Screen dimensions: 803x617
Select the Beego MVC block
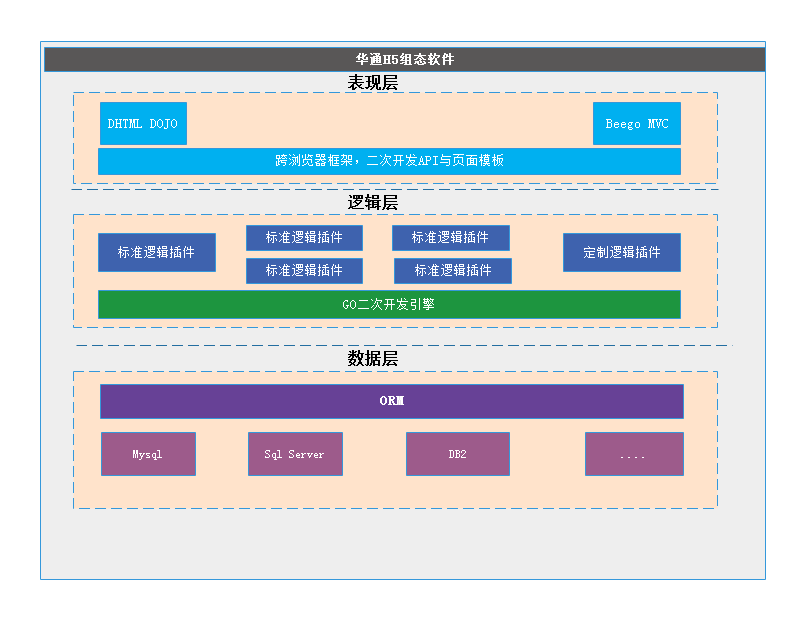point(636,124)
